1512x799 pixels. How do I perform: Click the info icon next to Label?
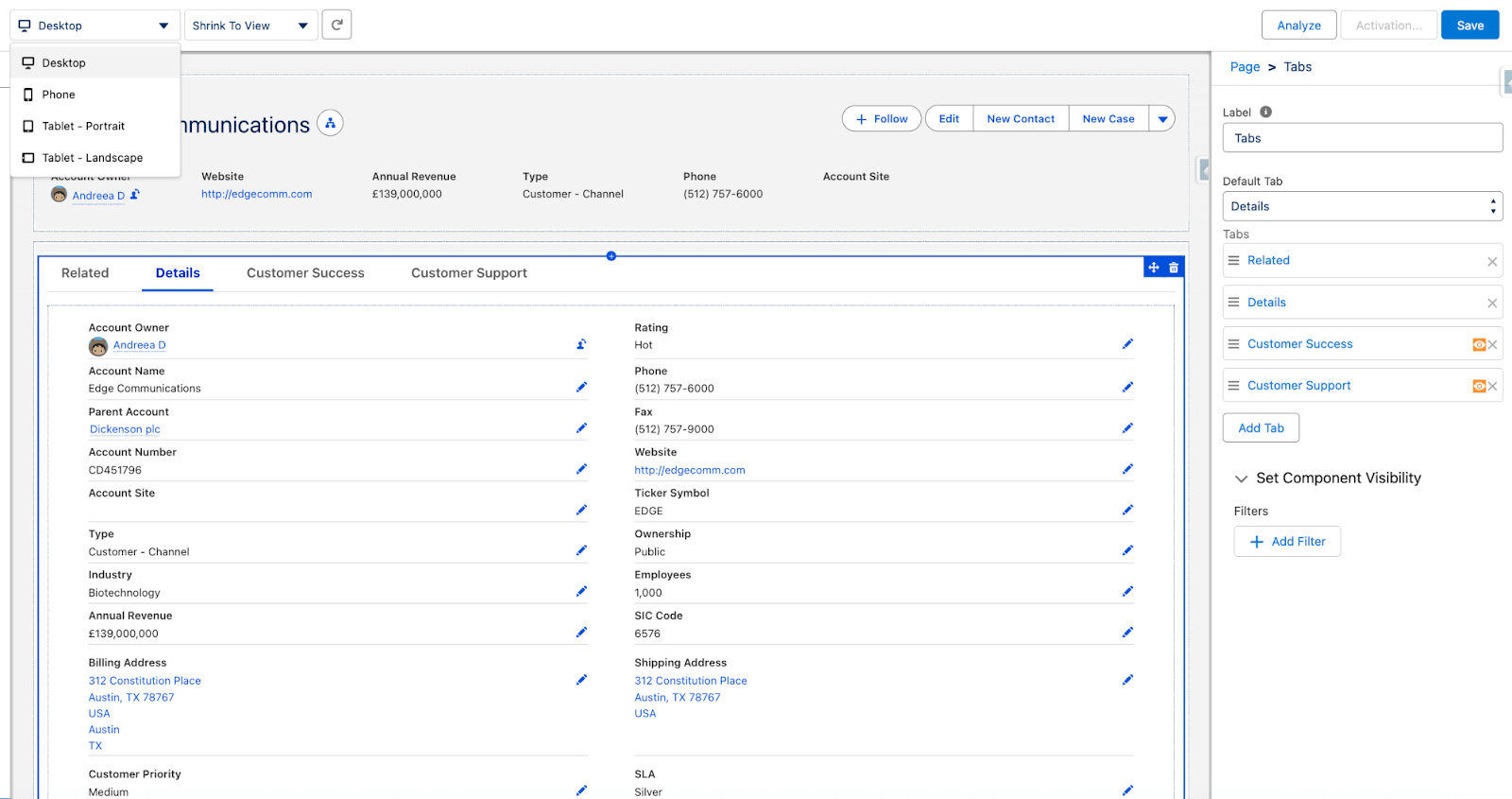[1265, 112]
